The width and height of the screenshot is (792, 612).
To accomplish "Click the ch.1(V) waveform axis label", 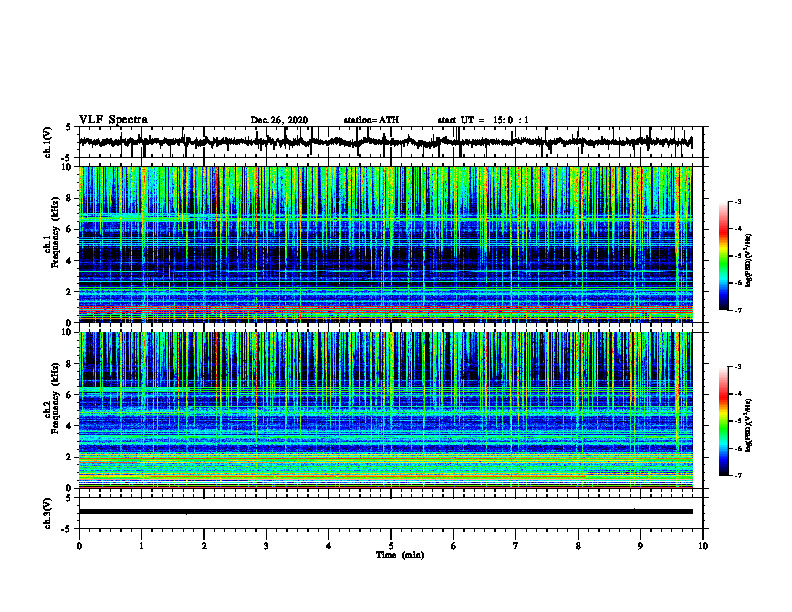I will [x=48, y=142].
